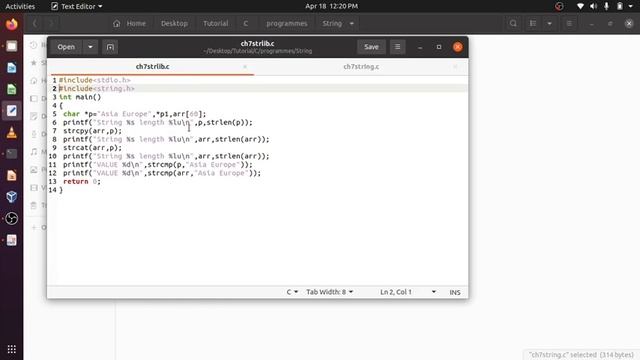The width and height of the screenshot is (640, 360).
Task: Show Applications grid
Action: [11, 349]
